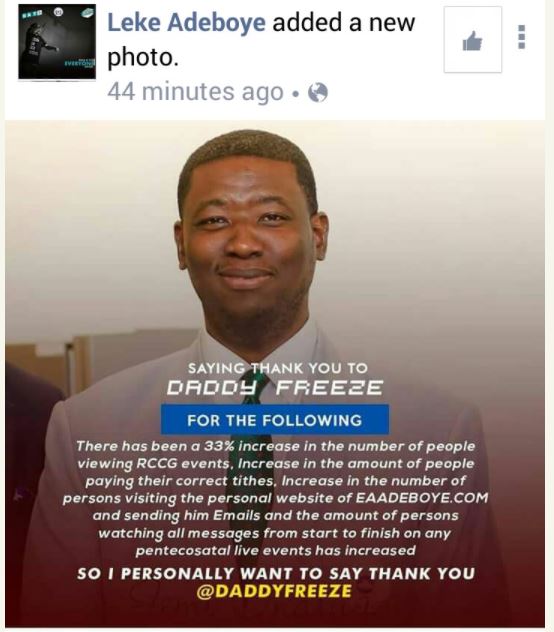Click the EAADEBOYE.COM website text
554x632 pixels.
422,498
